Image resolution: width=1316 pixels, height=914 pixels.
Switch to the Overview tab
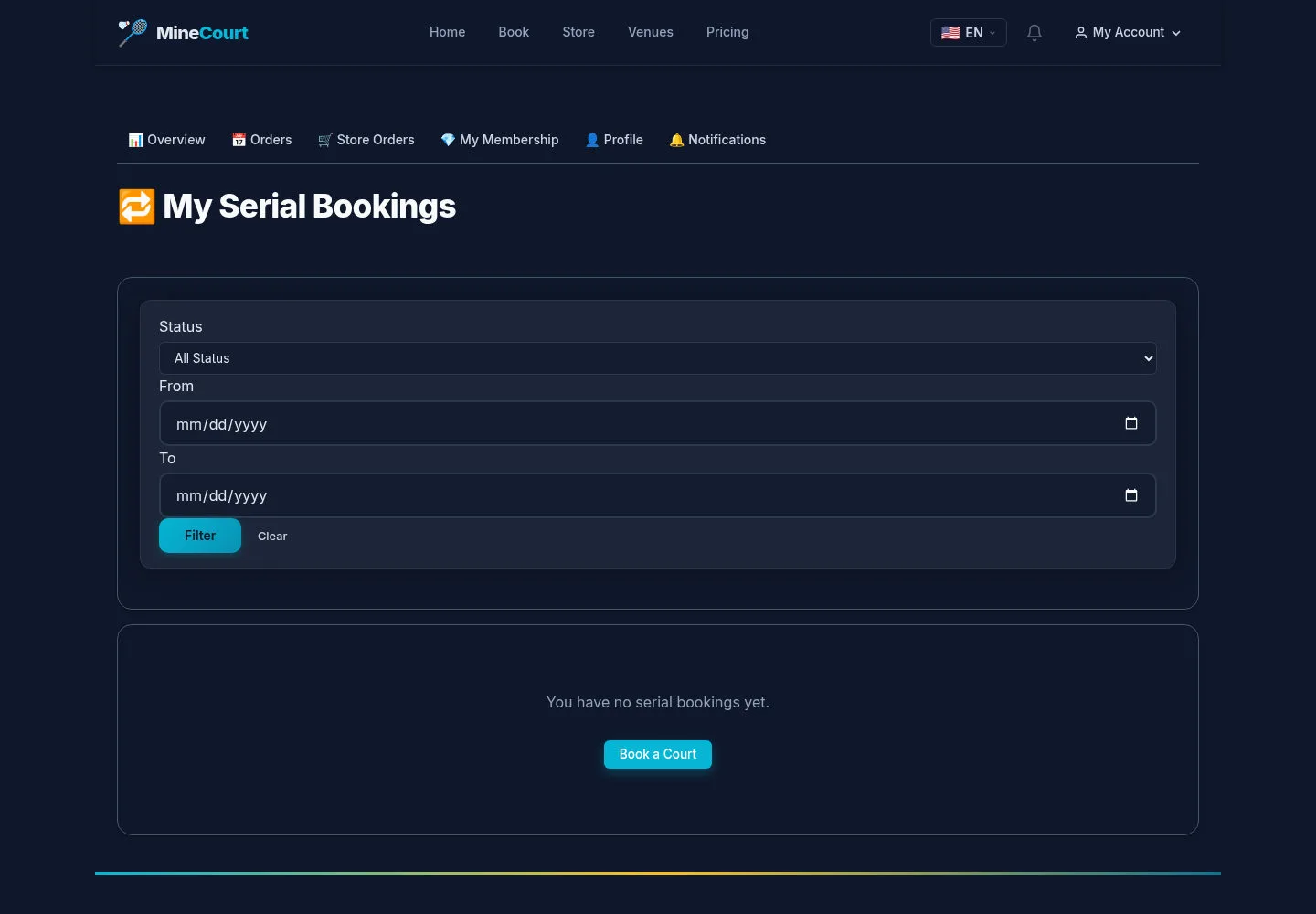click(167, 140)
